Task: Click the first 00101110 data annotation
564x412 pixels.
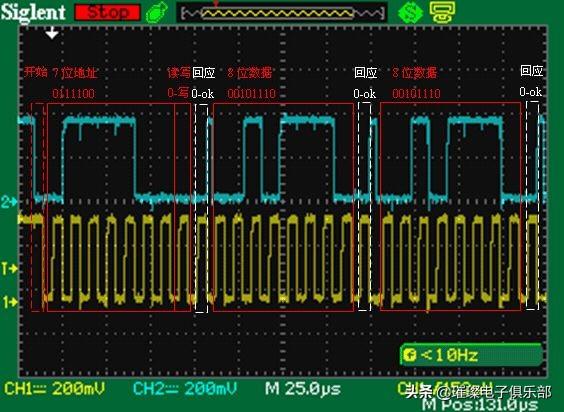Action: click(251, 94)
